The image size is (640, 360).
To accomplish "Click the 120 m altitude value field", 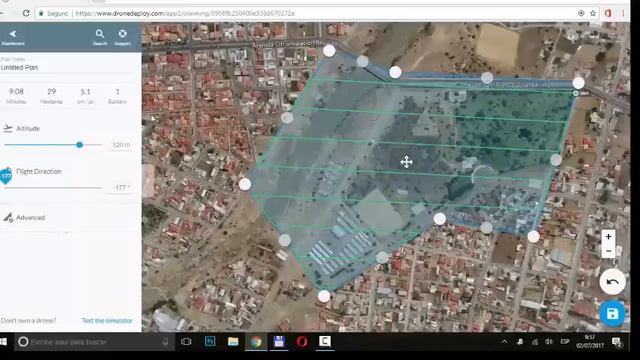I will pos(121,145).
